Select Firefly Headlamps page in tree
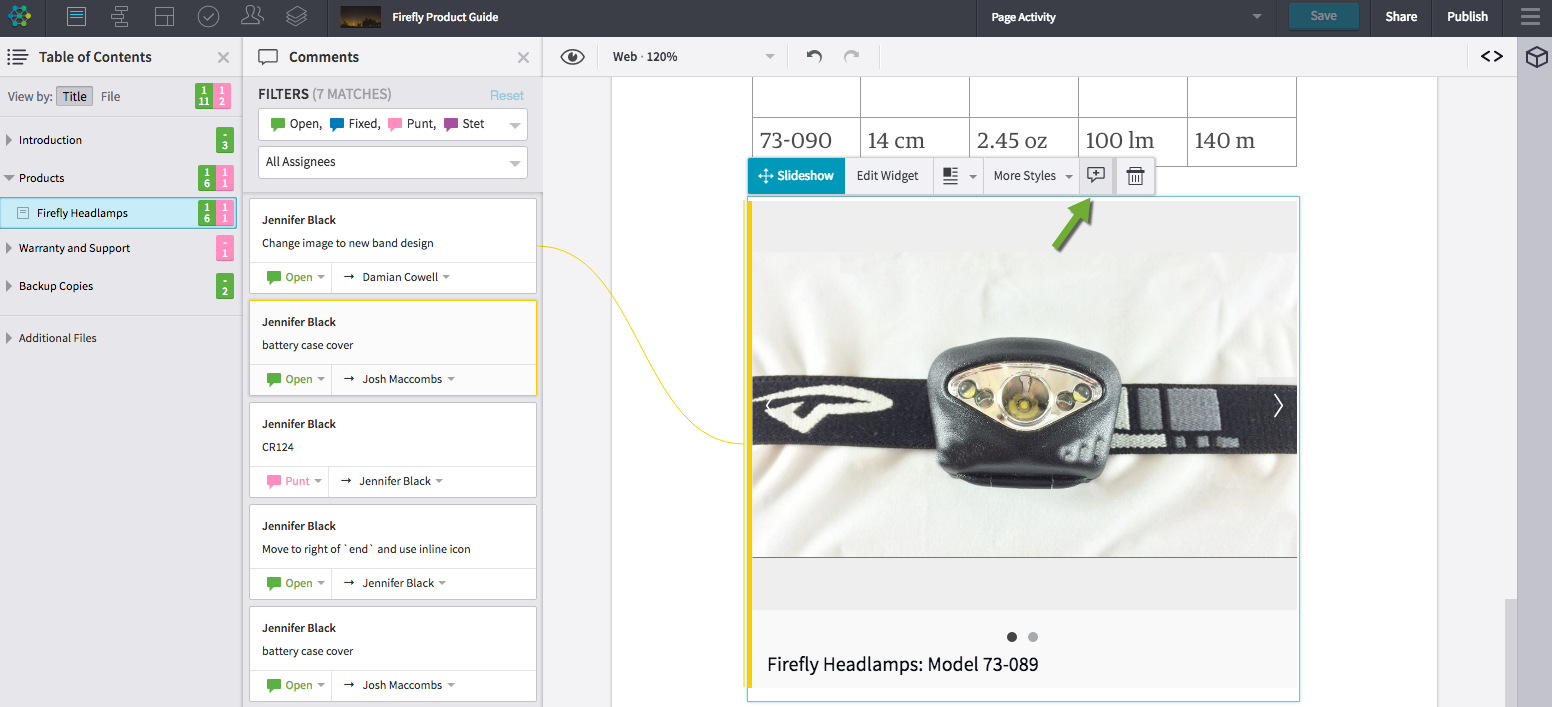The width and height of the screenshot is (1552, 707). tap(82, 213)
